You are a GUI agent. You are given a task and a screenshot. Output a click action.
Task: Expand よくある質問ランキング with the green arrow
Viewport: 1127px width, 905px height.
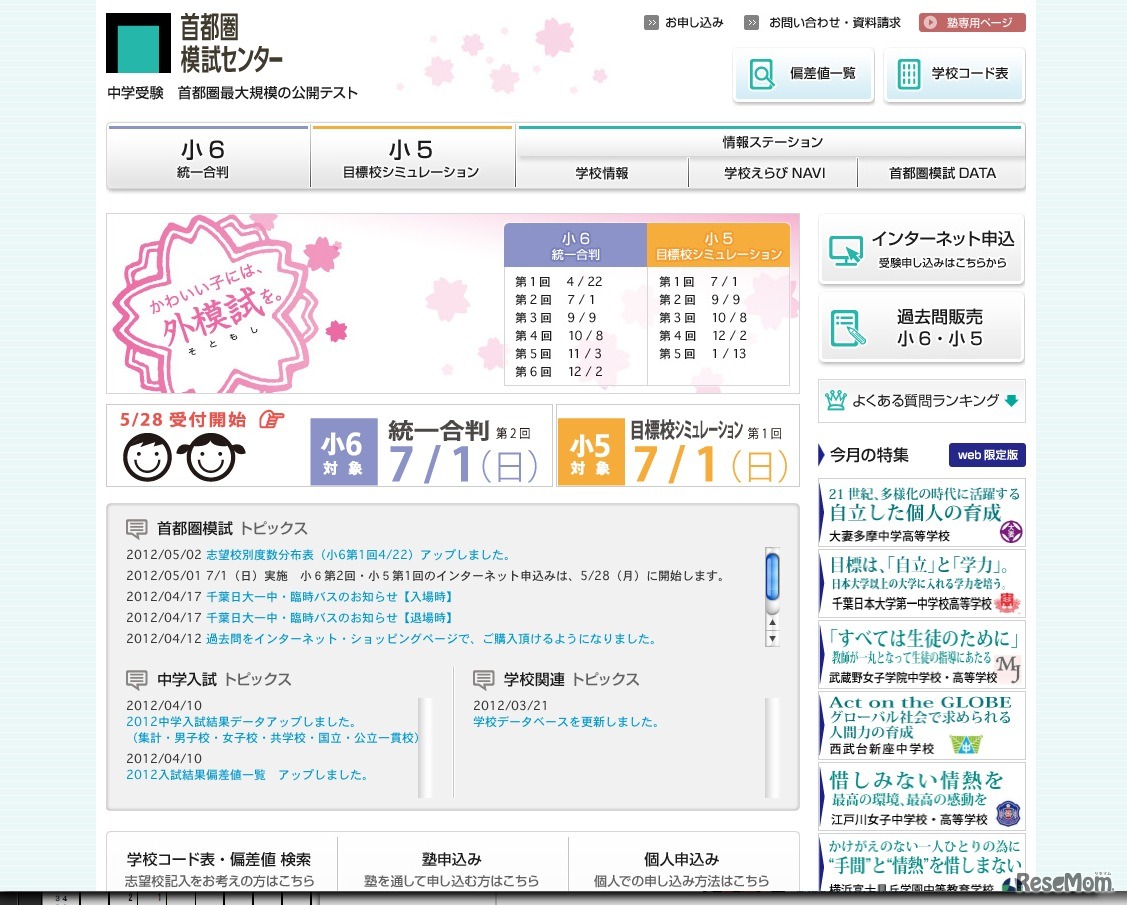1010,400
